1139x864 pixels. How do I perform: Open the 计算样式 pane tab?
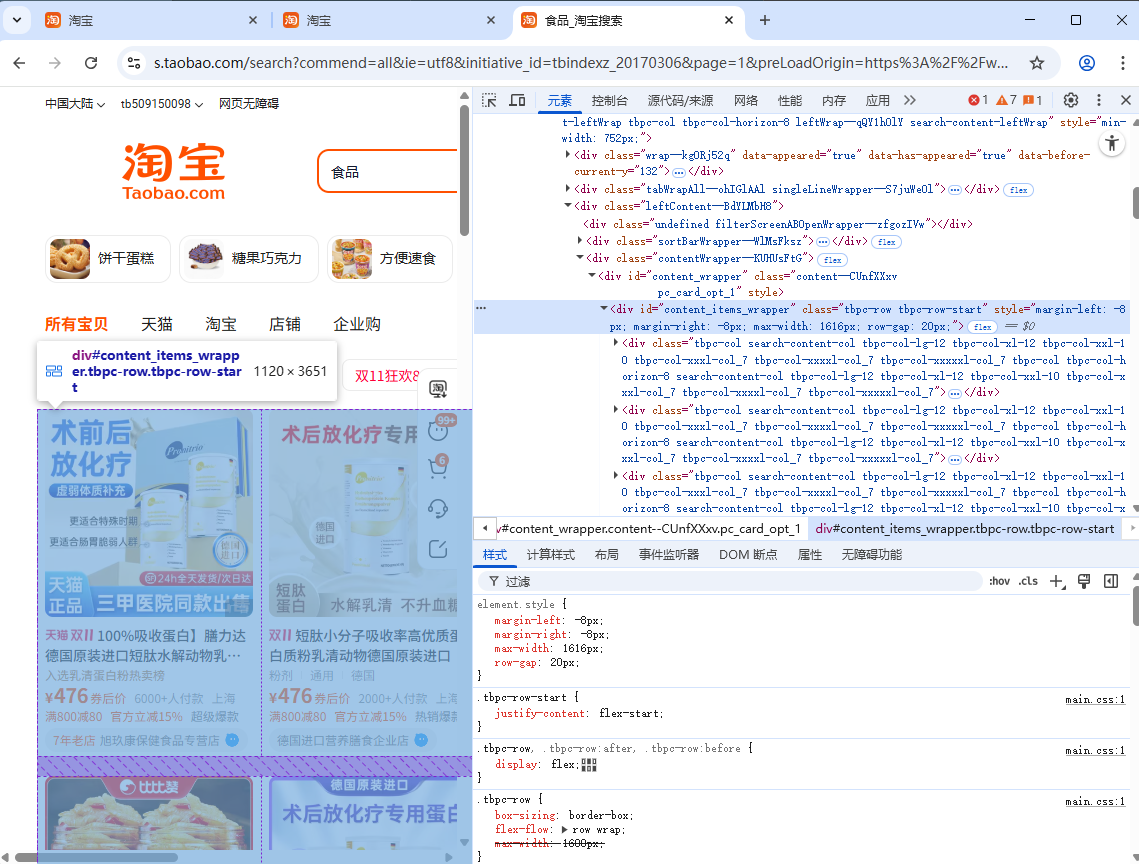coord(551,554)
